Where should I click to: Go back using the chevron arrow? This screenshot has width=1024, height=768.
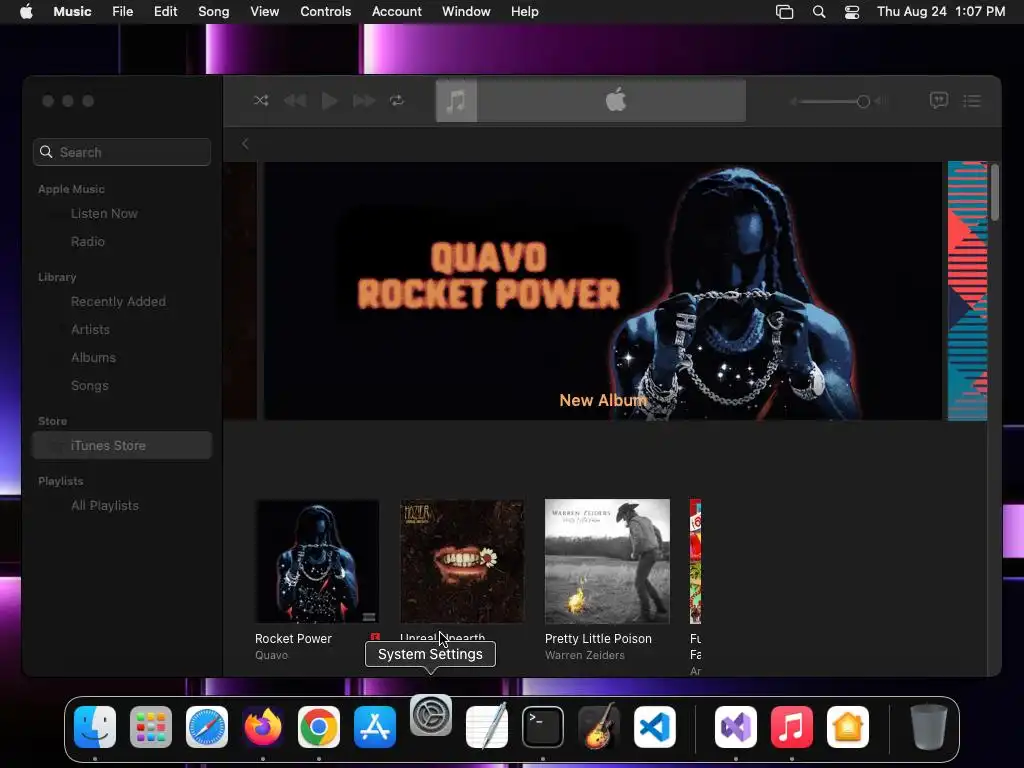(x=245, y=144)
